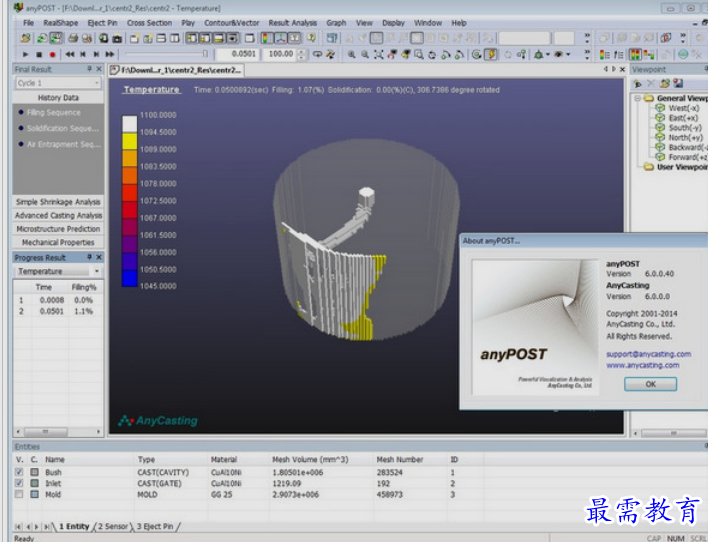Viewport: 708px width, 542px height.
Task: Open the Temperature progress result dropdown
Action: (x=97, y=271)
